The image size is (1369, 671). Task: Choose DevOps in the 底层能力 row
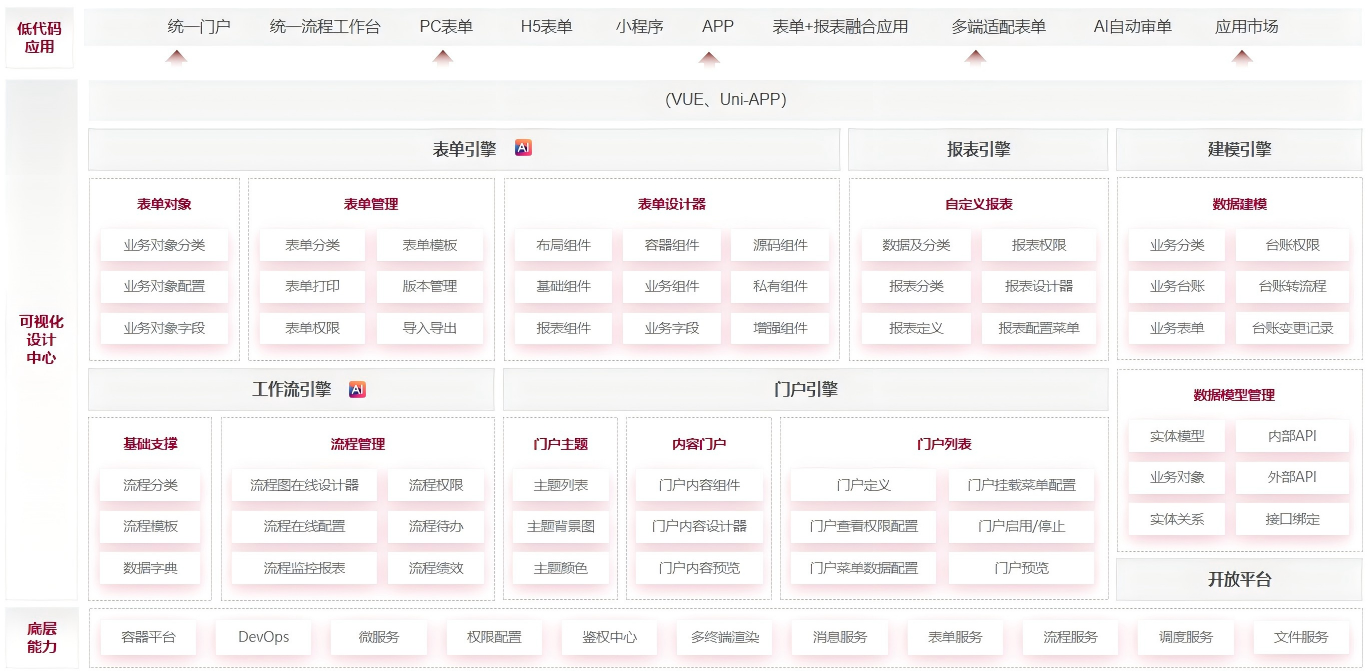[263, 637]
